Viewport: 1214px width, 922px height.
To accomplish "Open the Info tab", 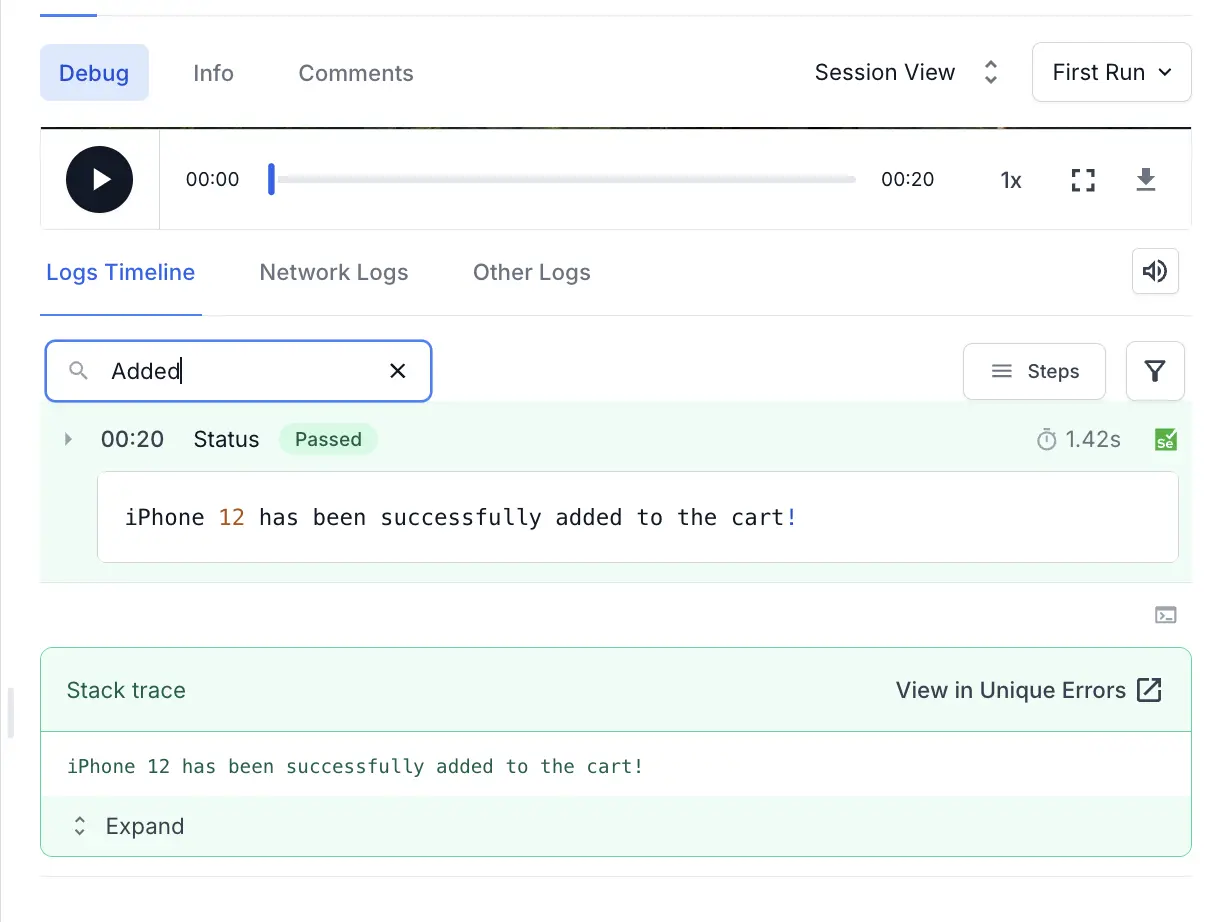I will coord(213,73).
